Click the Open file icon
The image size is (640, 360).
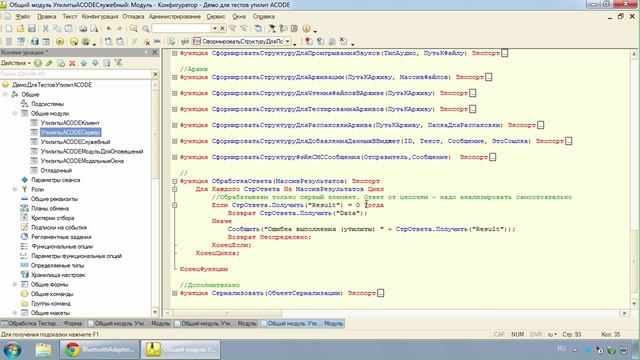[x=20, y=29]
